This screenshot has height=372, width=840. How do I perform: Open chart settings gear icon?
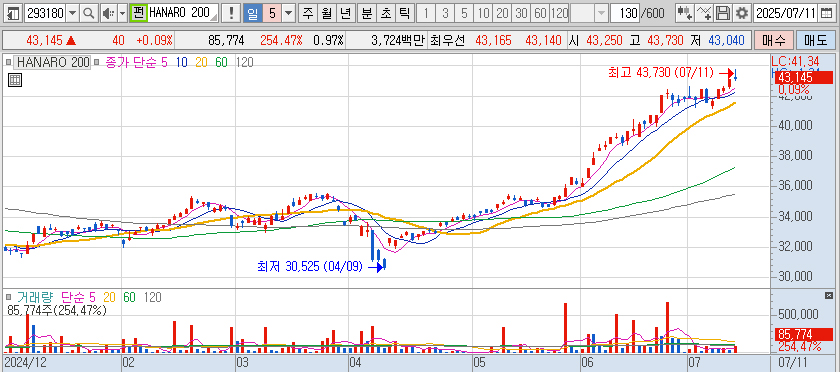[741, 13]
